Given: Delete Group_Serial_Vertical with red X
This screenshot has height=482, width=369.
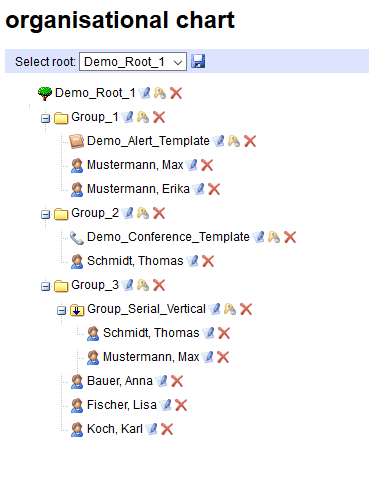Looking at the screenshot, I should pyautogui.click(x=246, y=309).
